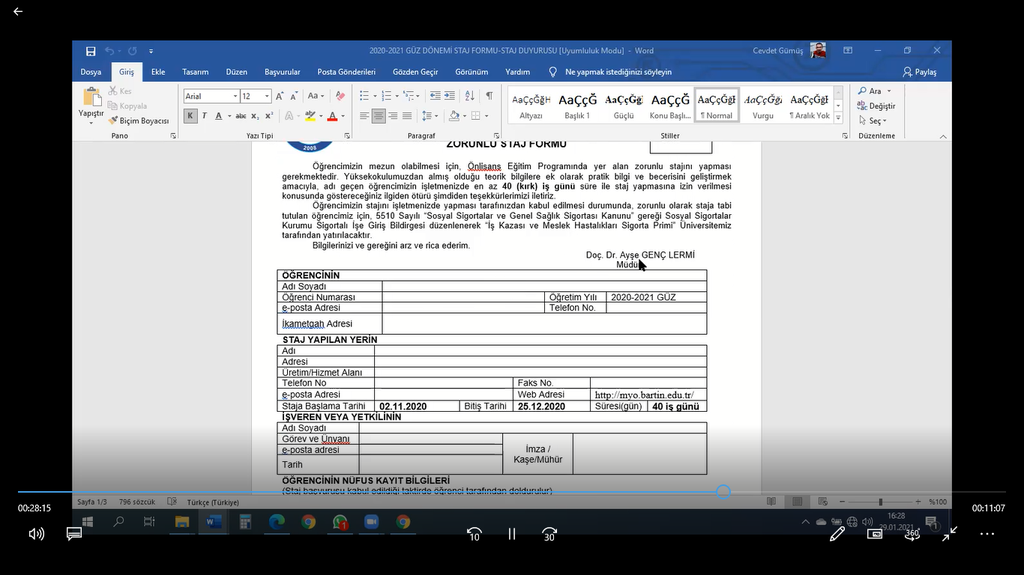Click Word's Save icon in quick access toolbar
The image size is (1024, 575).
point(91,51)
